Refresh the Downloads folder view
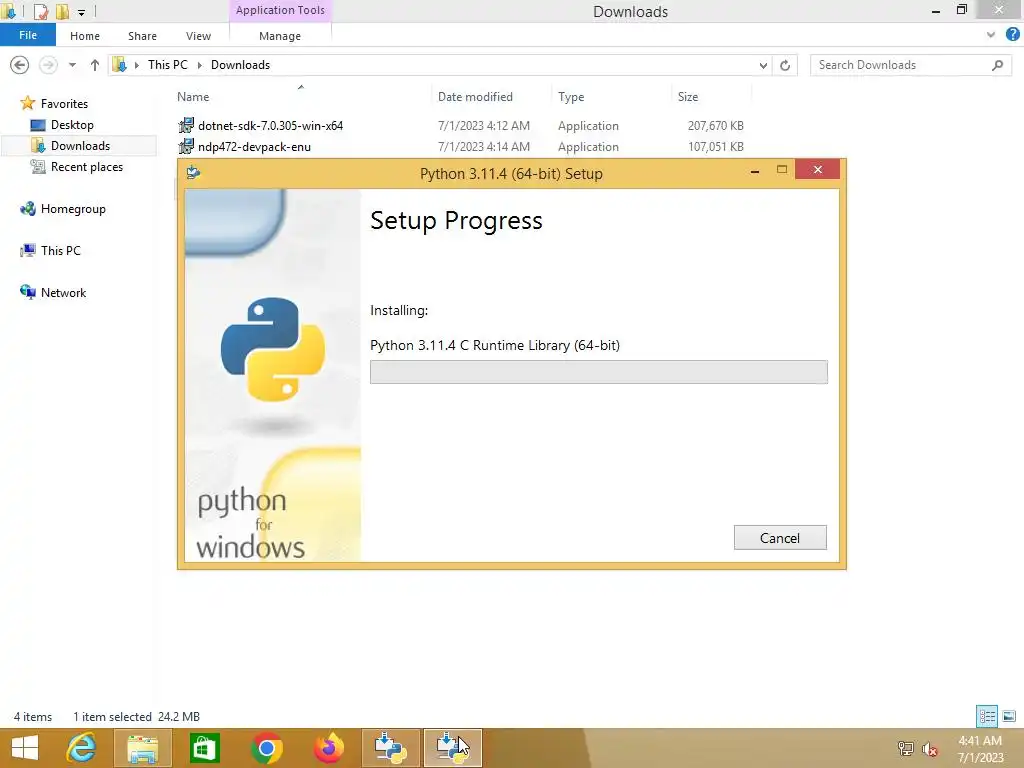 tap(785, 65)
